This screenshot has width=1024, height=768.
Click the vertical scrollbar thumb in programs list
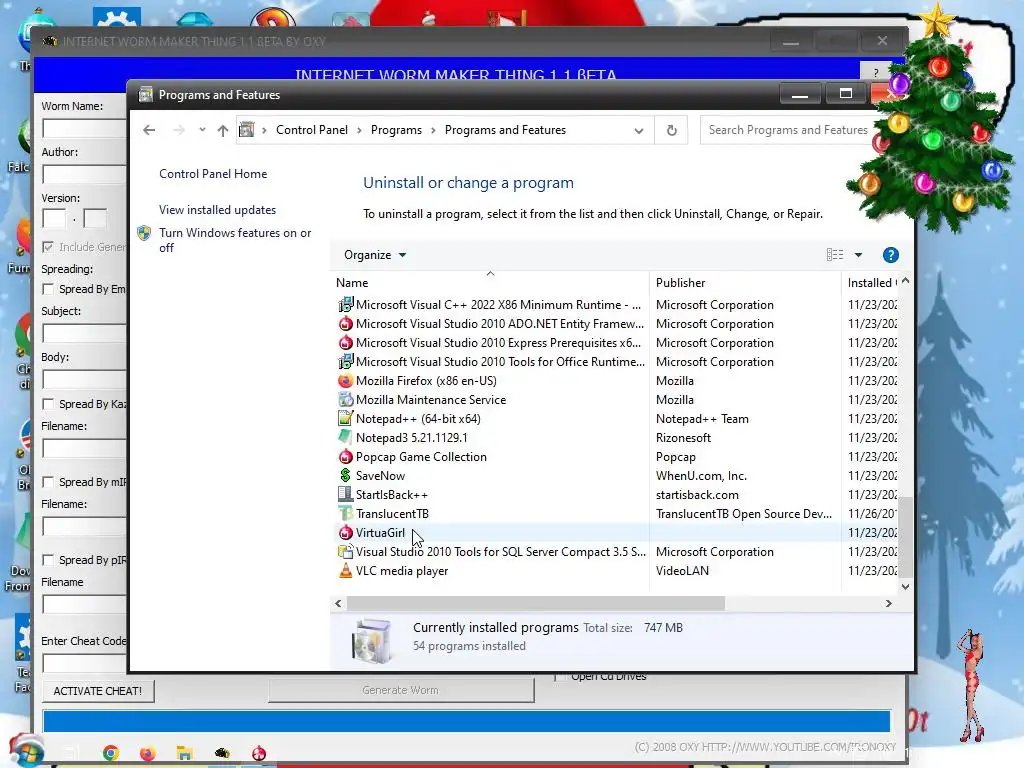point(905,537)
